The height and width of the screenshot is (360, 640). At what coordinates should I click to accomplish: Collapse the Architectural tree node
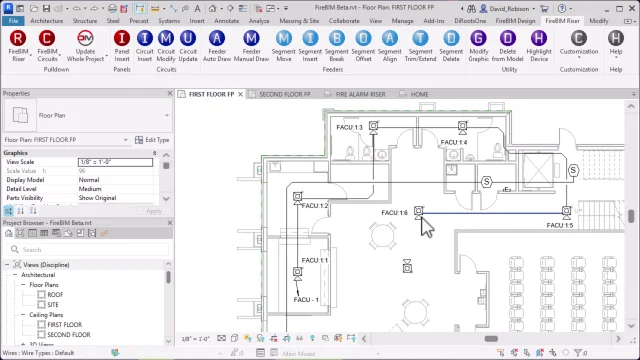(x=15, y=275)
